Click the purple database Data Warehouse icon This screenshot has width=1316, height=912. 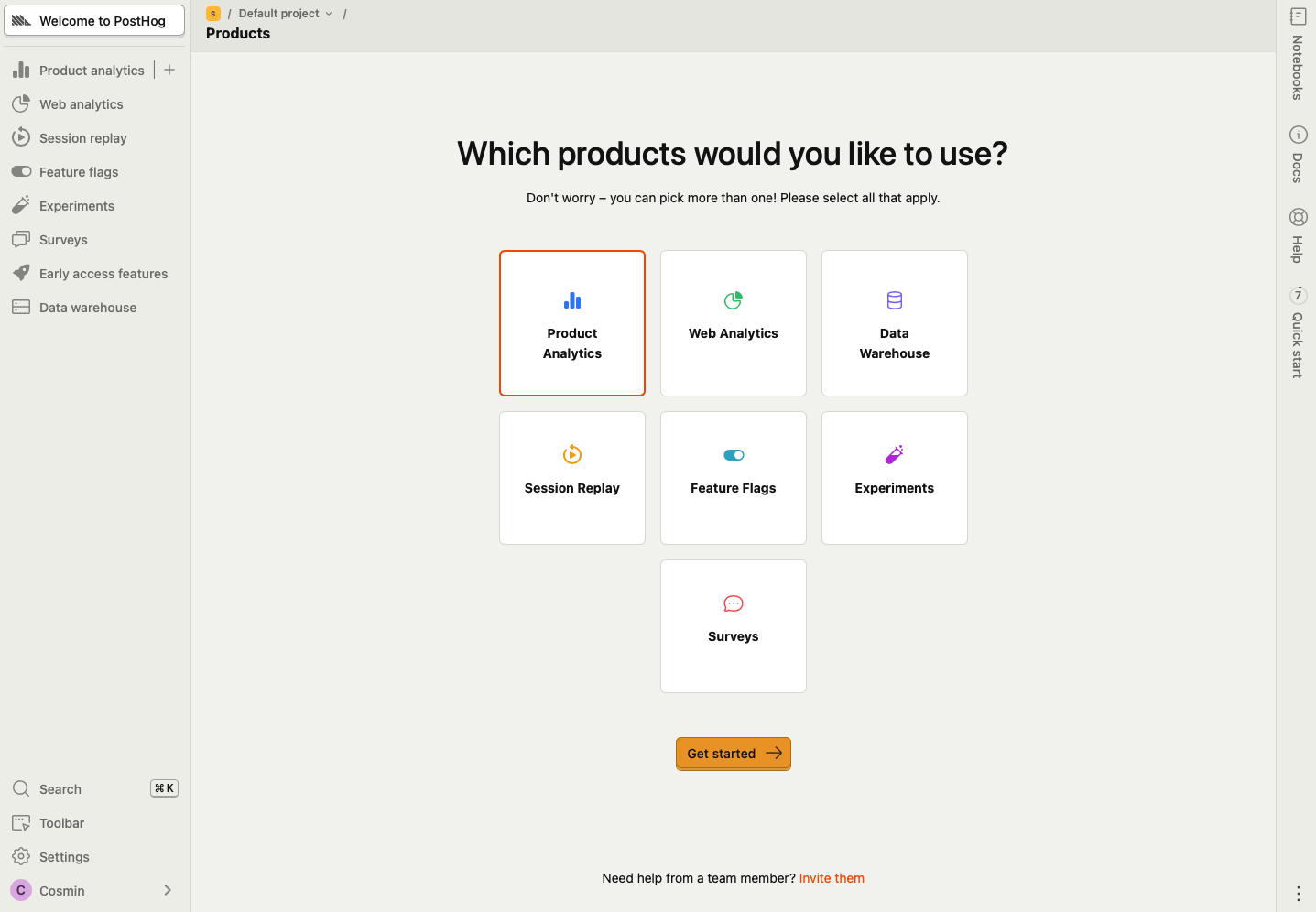(895, 300)
